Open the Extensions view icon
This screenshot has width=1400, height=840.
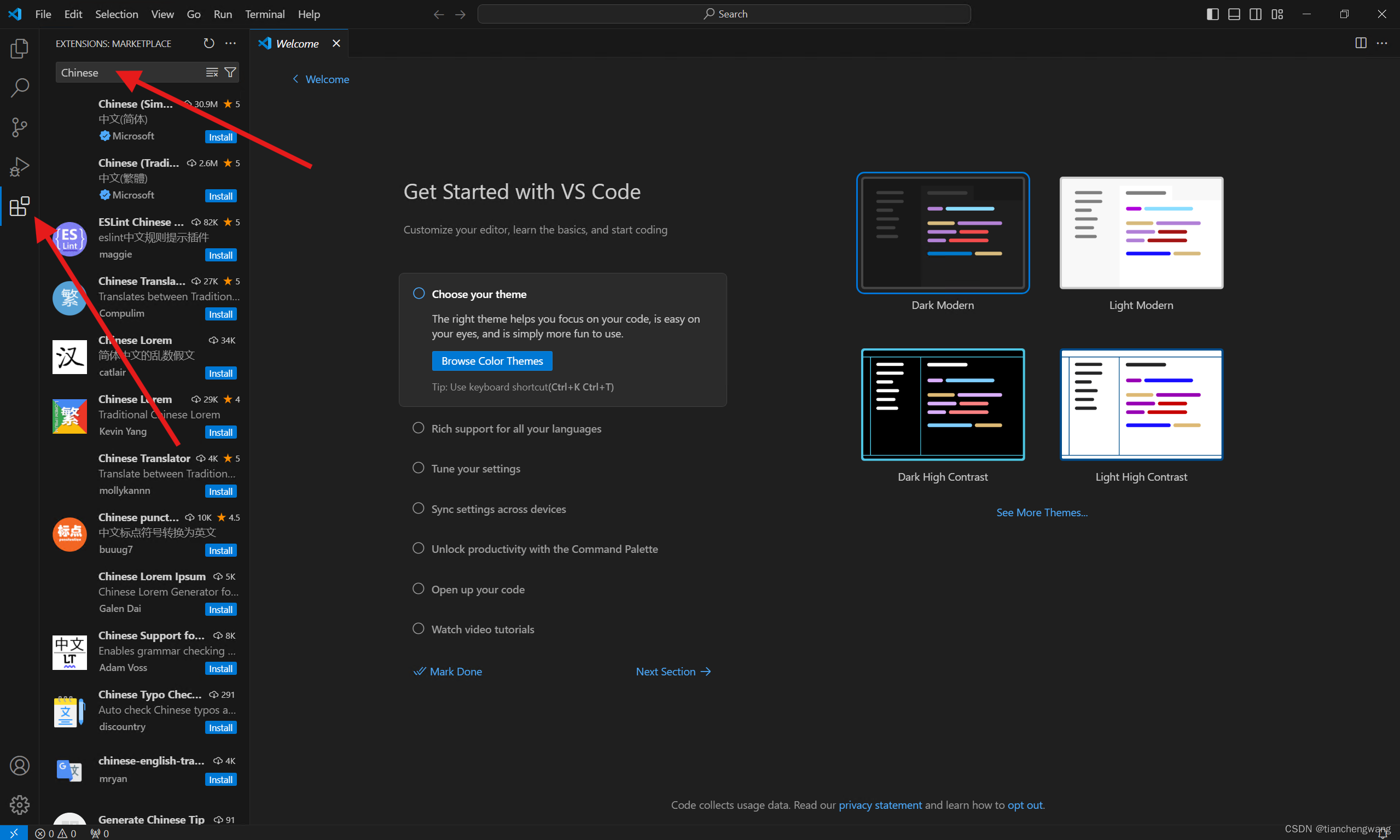pos(19,206)
